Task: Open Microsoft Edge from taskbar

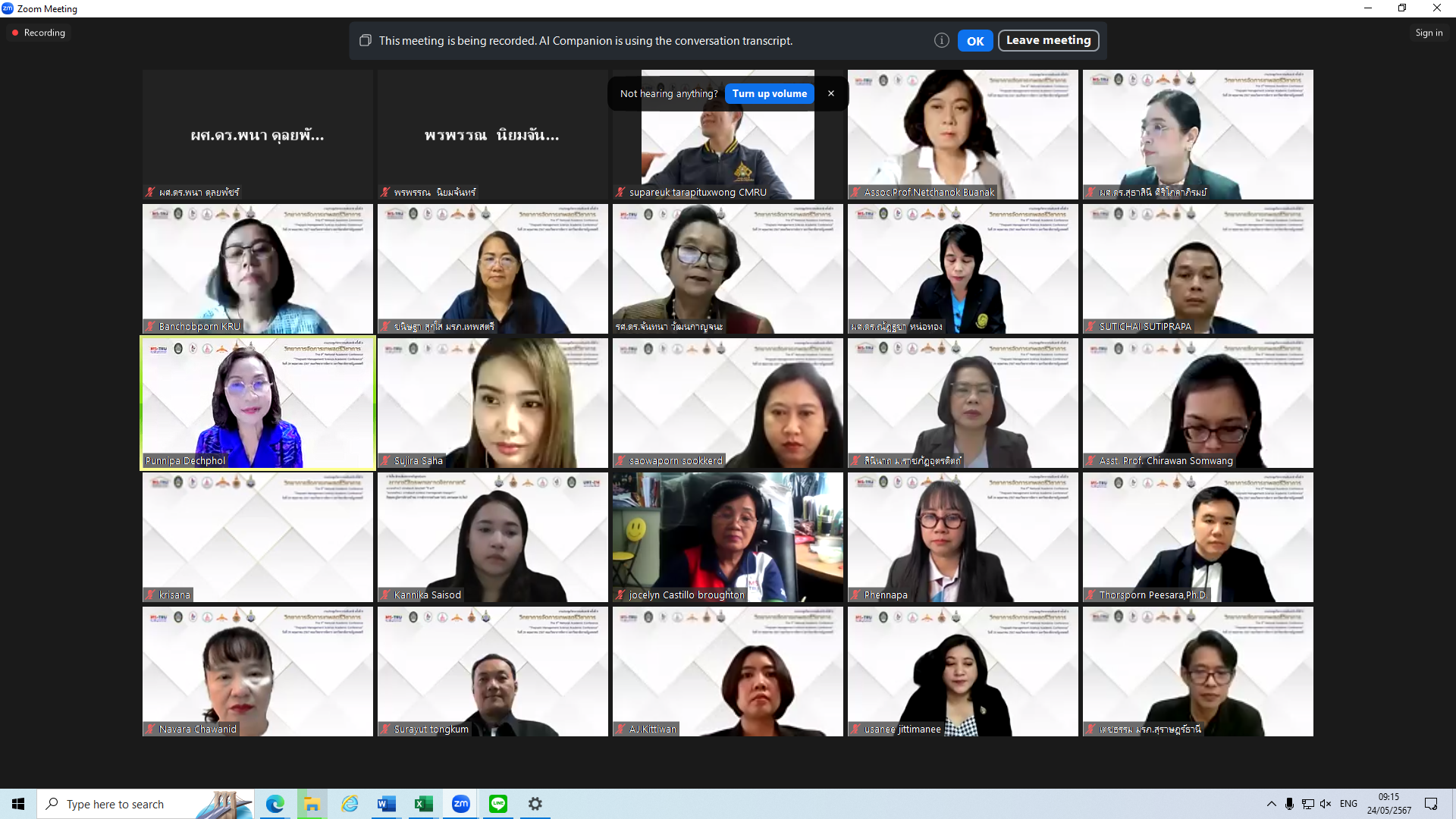Action: [275, 804]
